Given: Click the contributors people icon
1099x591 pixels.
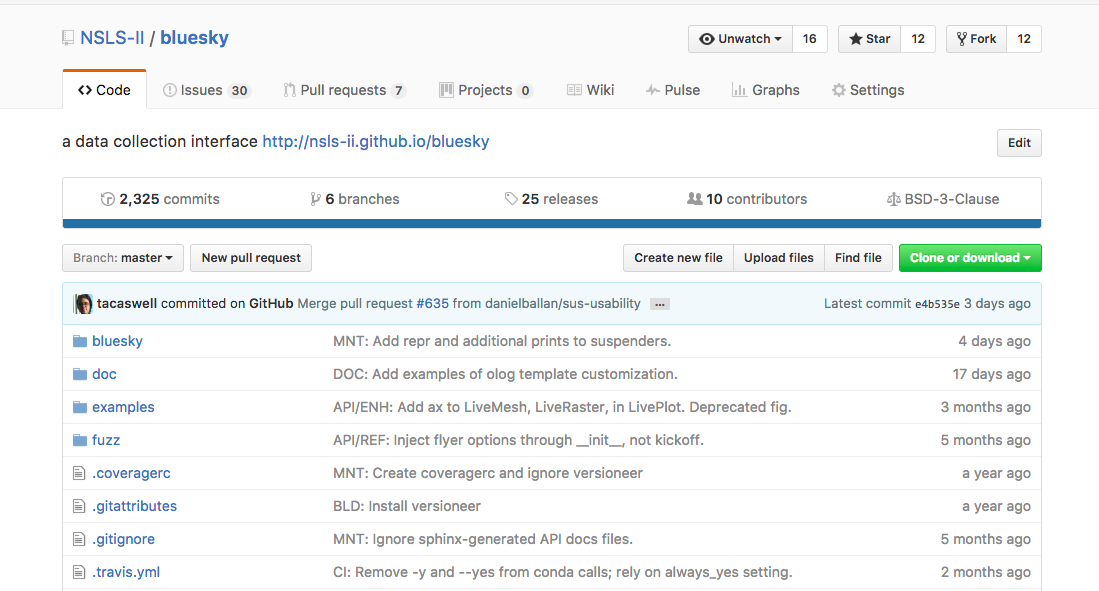Looking at the screenshot, I should point(694,199).
